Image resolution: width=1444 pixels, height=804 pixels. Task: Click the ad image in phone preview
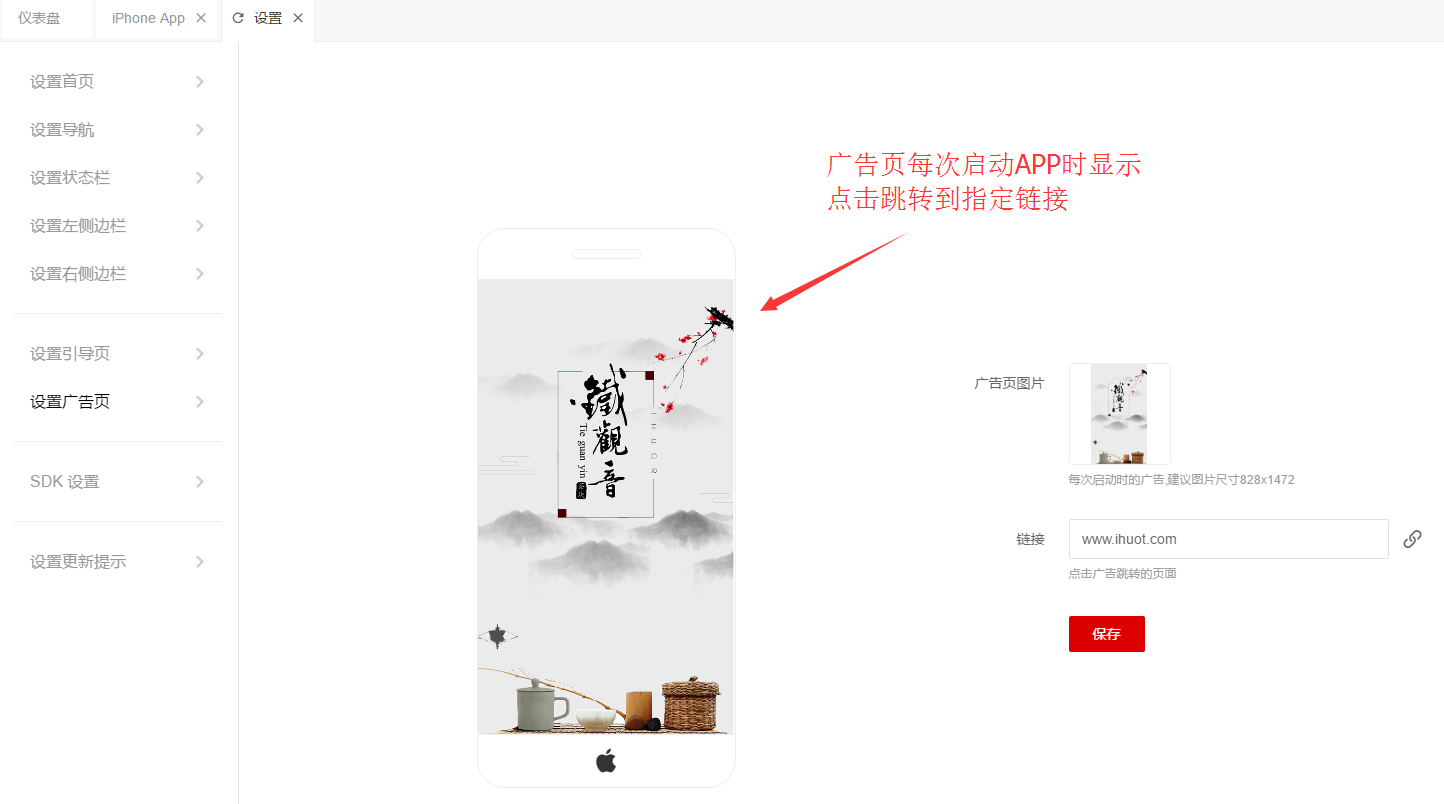(606, 507)
